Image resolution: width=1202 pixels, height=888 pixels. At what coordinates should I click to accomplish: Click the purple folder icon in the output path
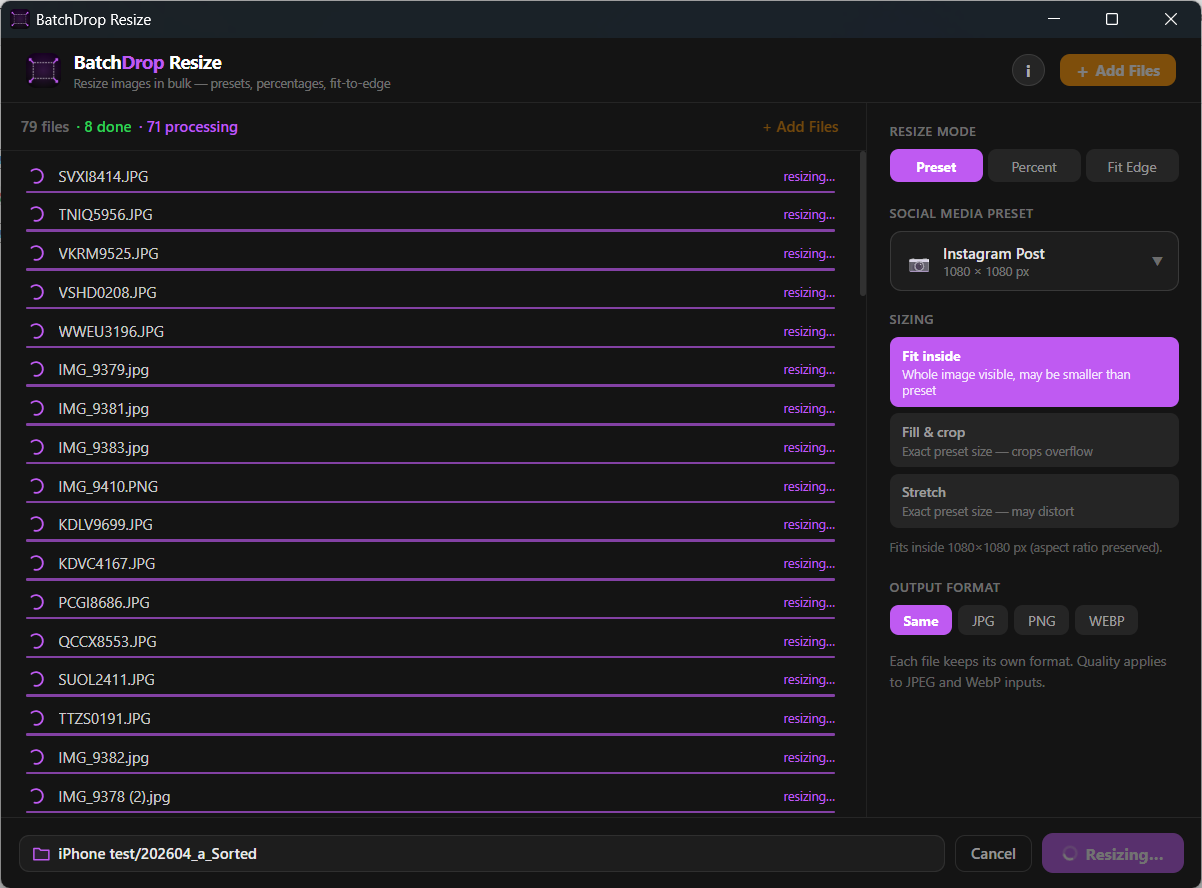41,854
